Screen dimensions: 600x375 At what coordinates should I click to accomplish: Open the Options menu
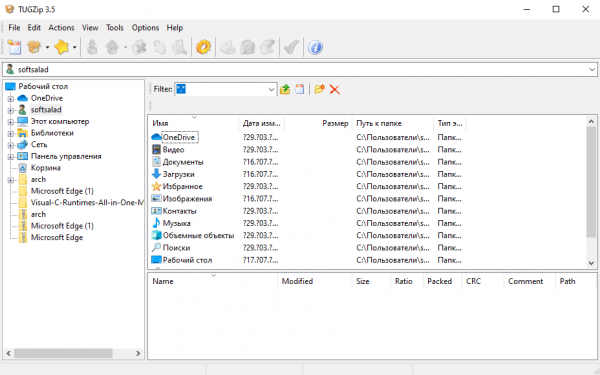145,28
